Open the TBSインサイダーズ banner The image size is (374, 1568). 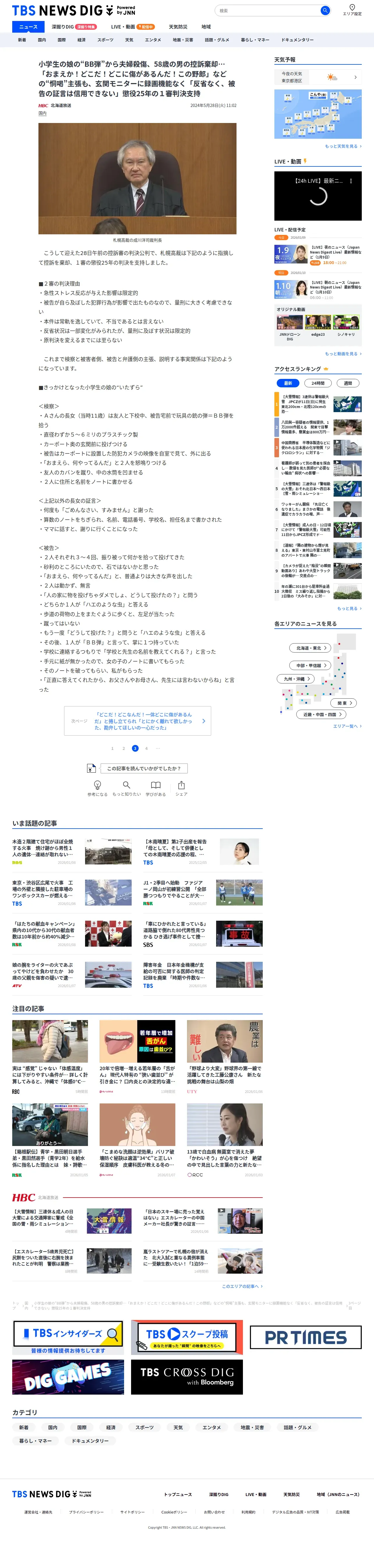tap(68, 1337)
